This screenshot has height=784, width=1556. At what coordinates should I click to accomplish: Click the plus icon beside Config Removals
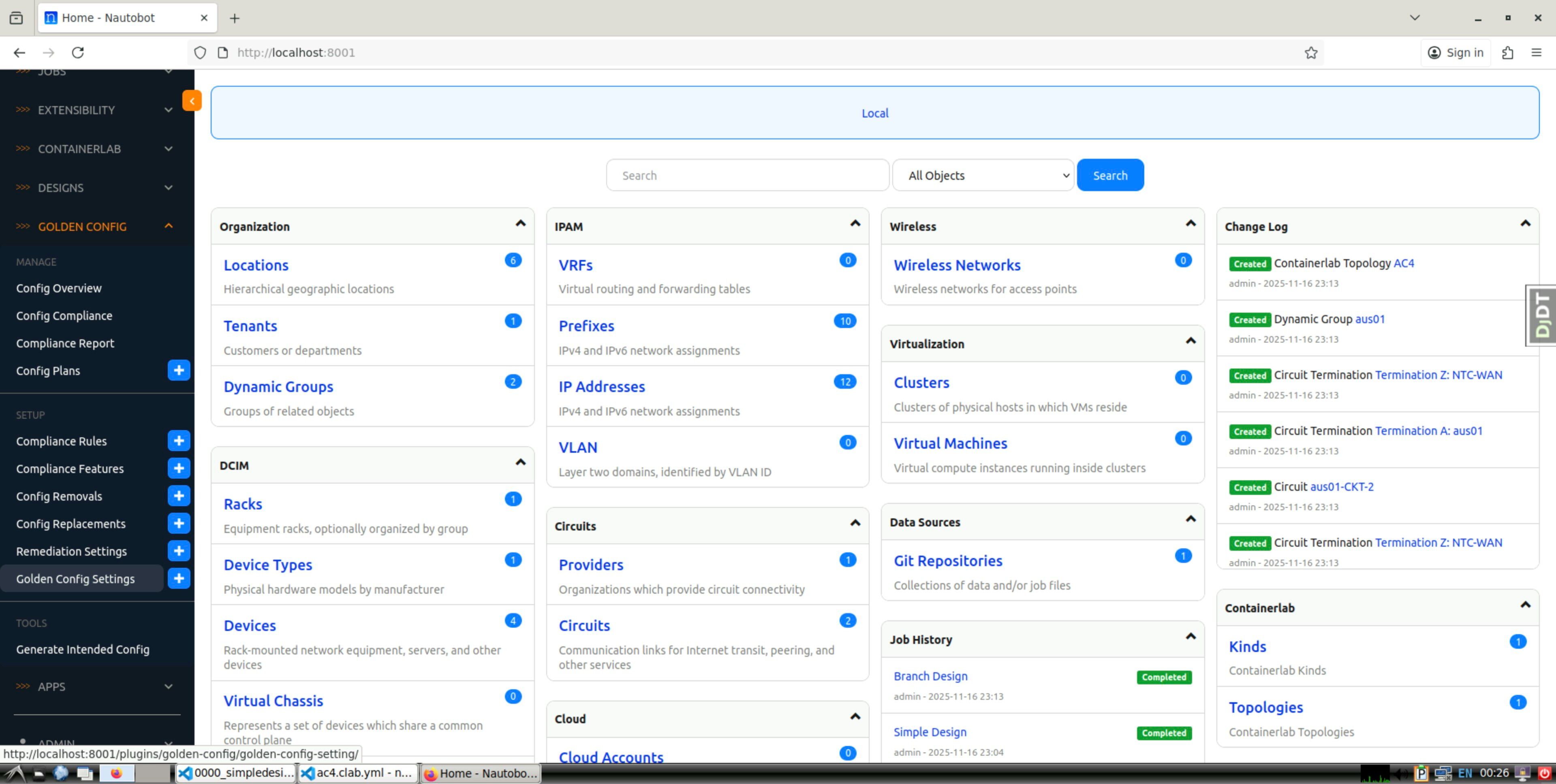(179, 496)
